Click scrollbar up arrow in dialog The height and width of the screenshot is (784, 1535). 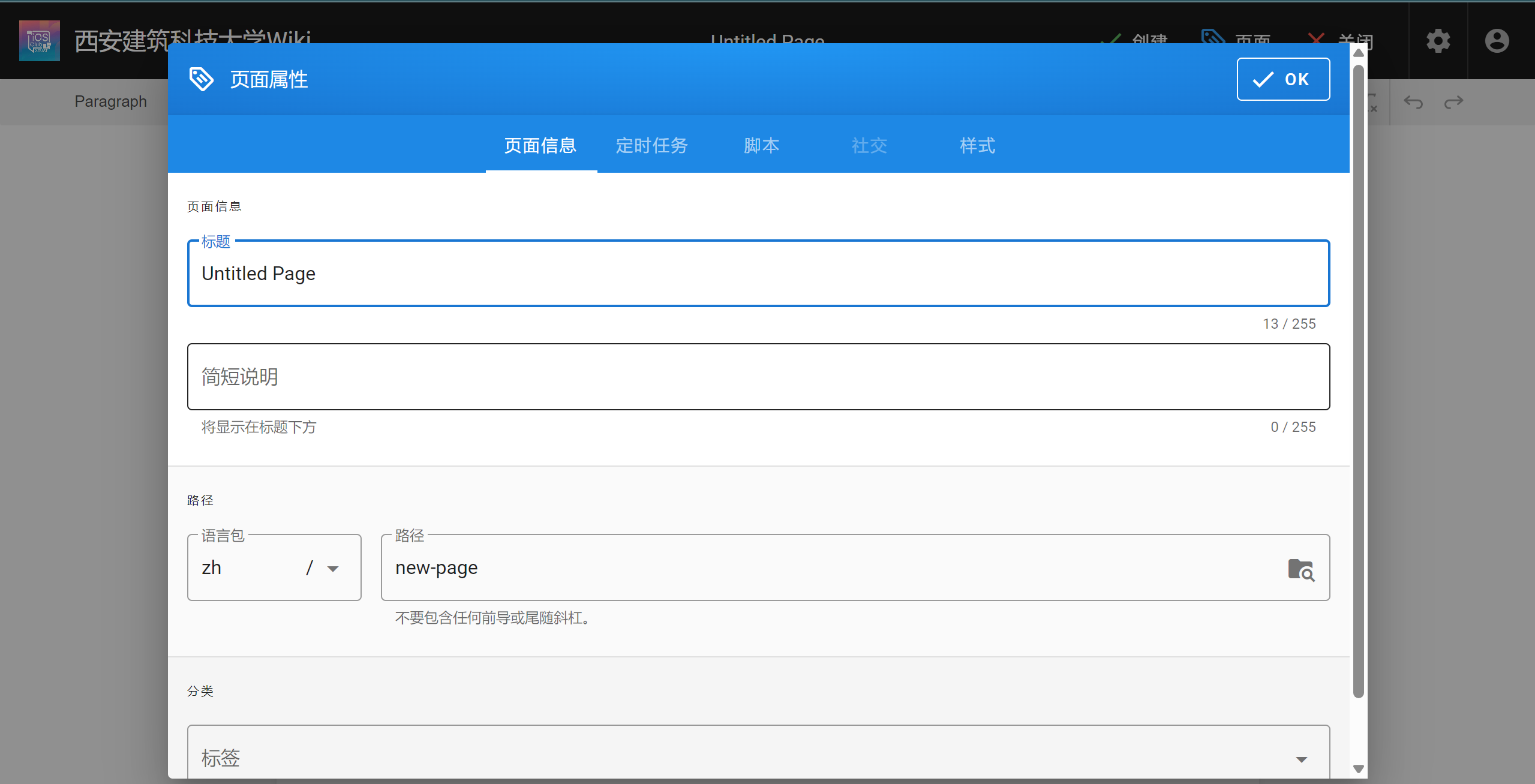click(1359, 53)
